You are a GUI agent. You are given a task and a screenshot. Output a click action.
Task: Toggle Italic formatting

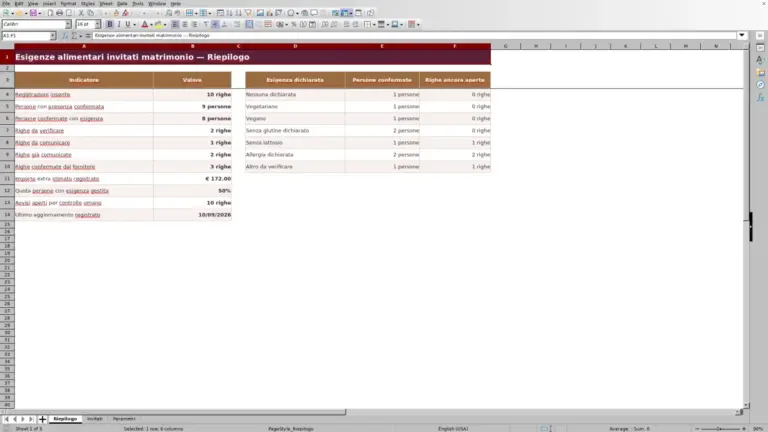tap(119, 24)
